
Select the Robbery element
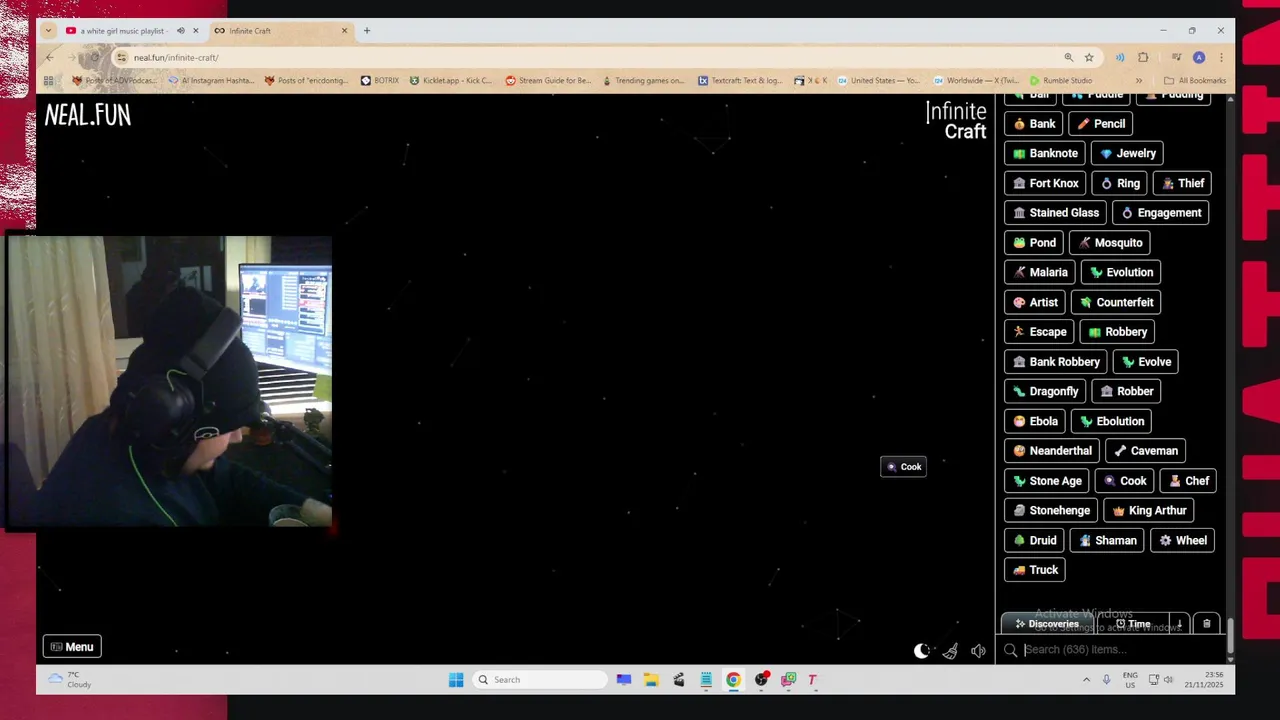(1117, 332)
